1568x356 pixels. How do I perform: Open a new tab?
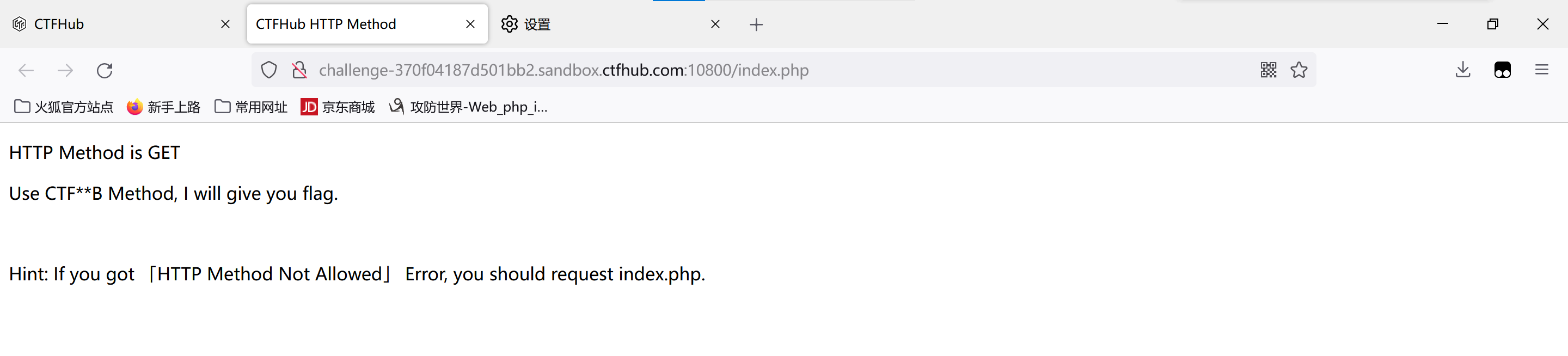click(756, 24)
